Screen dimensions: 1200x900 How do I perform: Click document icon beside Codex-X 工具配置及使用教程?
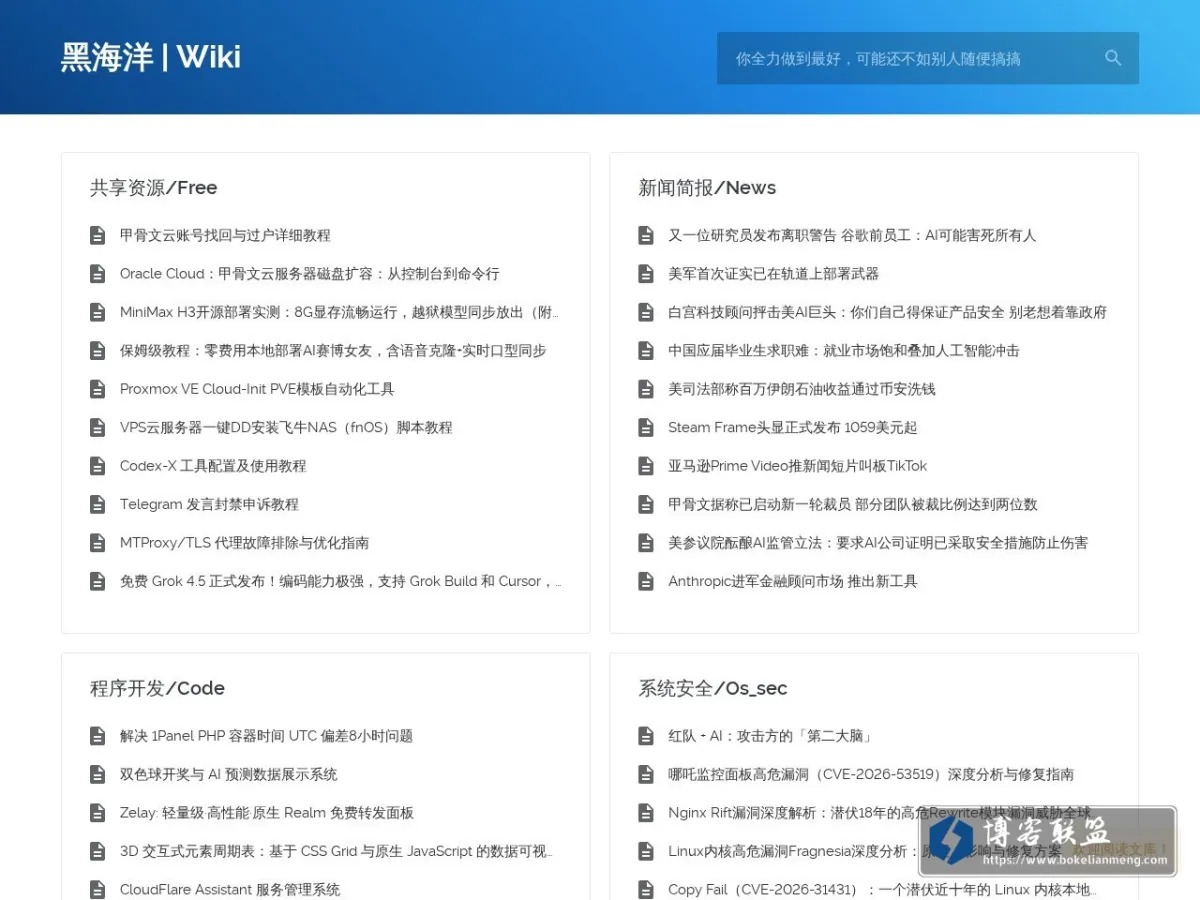pyautogui.click(x=98, y=466)
